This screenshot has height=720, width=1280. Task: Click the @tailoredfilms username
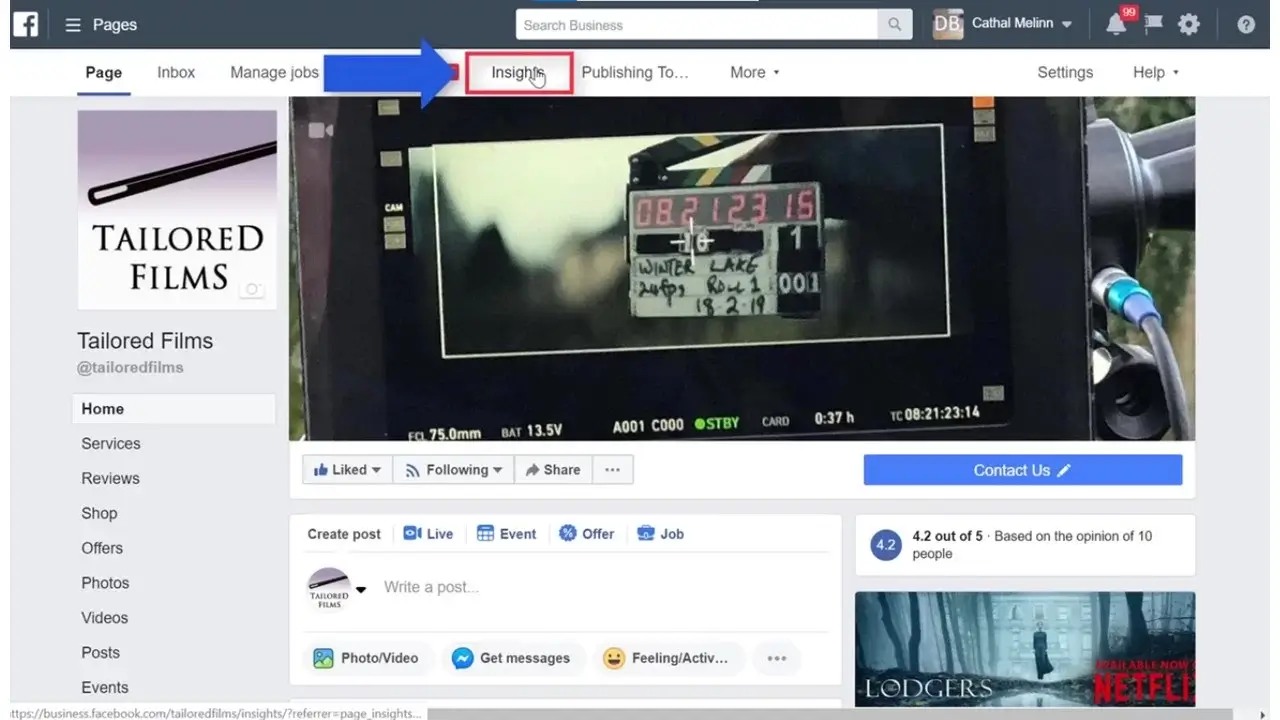click(x=130, y=367)
